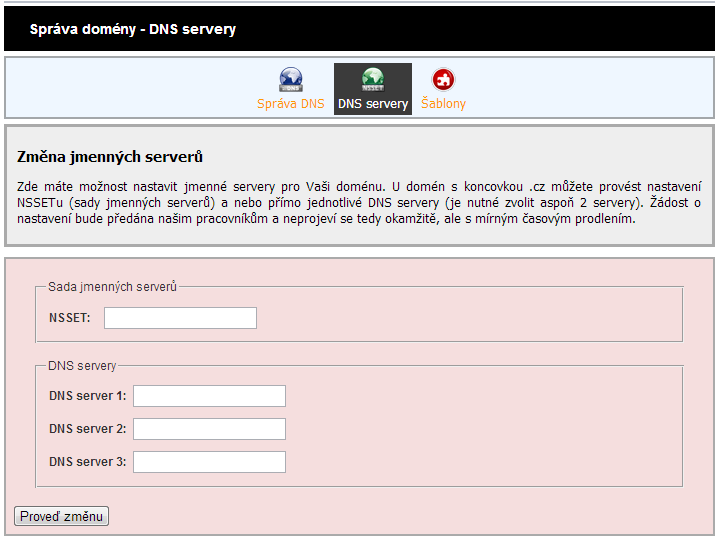719x541 pixels.
Task: Click the NSSET: field label
Action: pyautogui.click(x=69, y=318)
